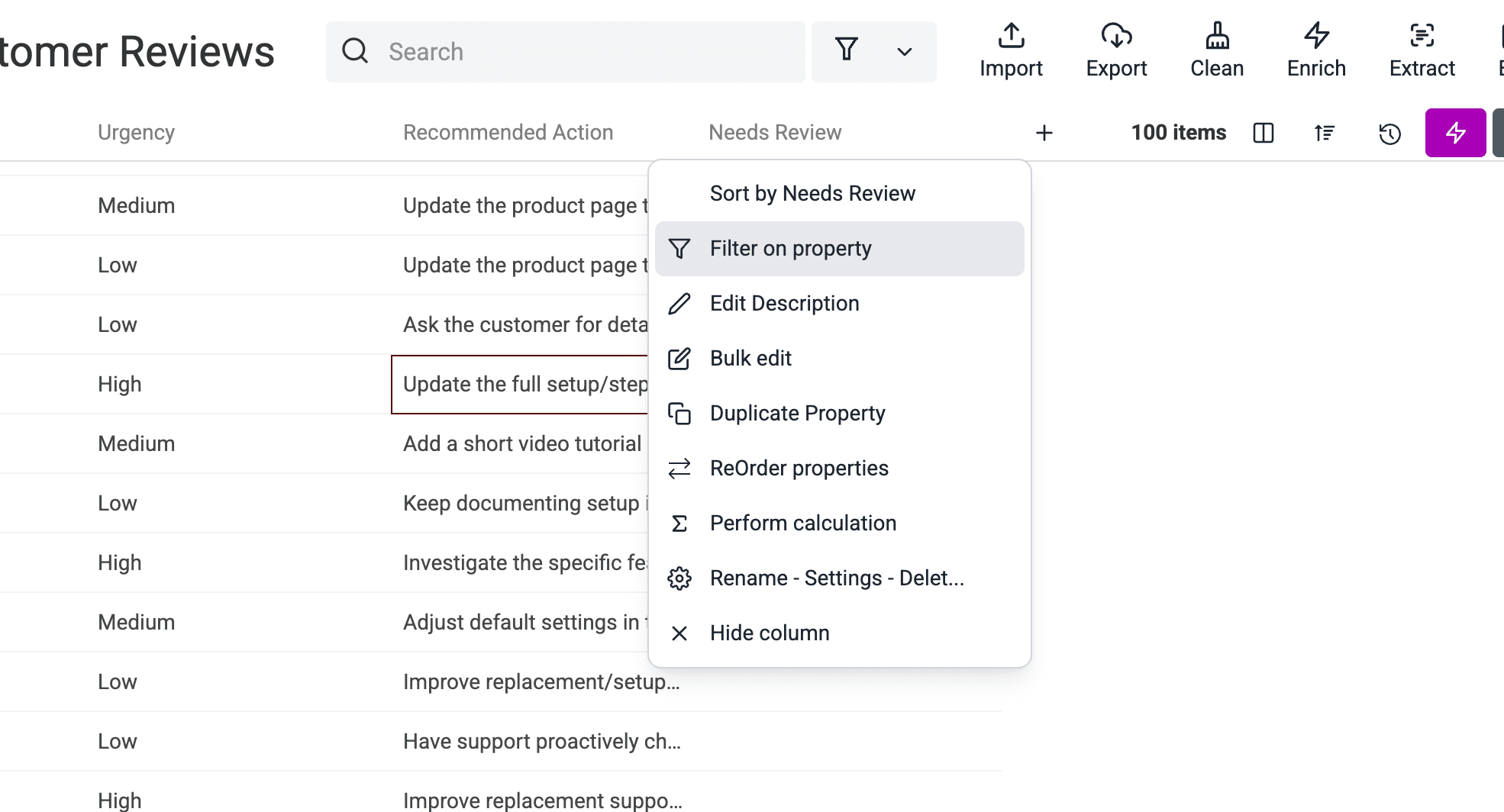Select the 'Improve replacement/setup…' cell
Image resolution: width=1504 pixels, height=812 pixels.
[544, 682]
